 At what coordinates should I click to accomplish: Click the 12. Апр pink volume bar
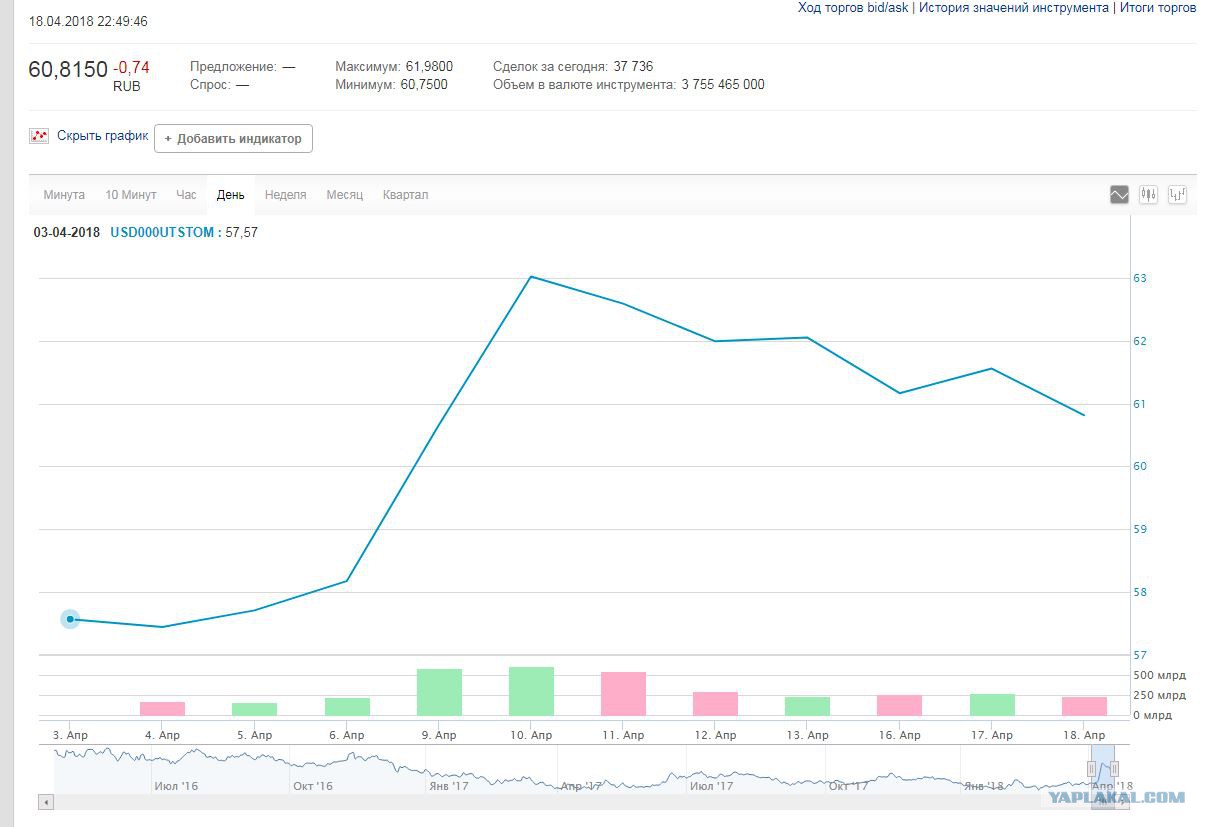point(715,704)
